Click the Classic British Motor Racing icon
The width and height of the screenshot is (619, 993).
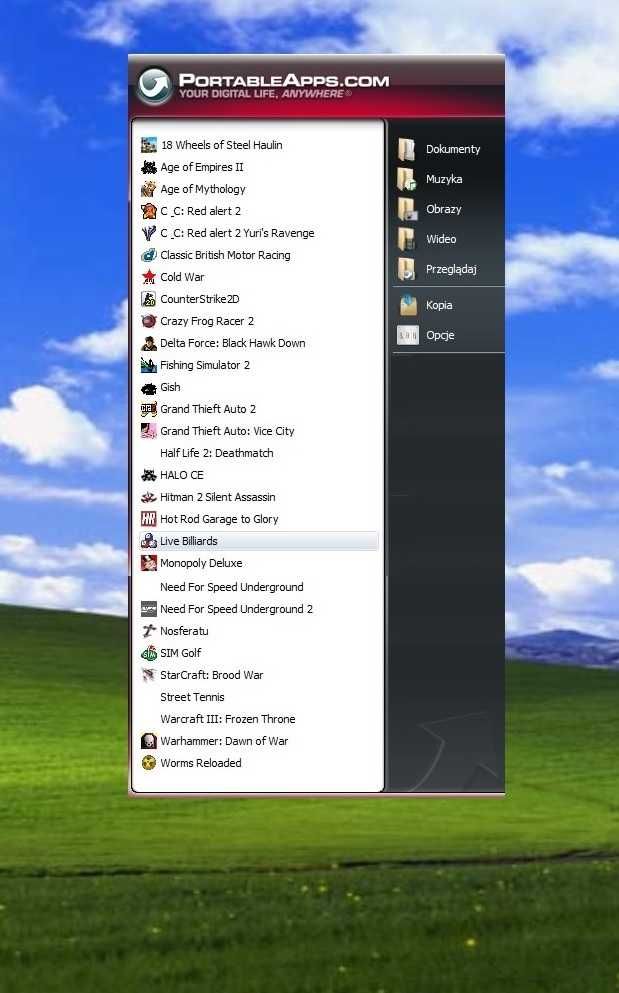pos(148,255)
